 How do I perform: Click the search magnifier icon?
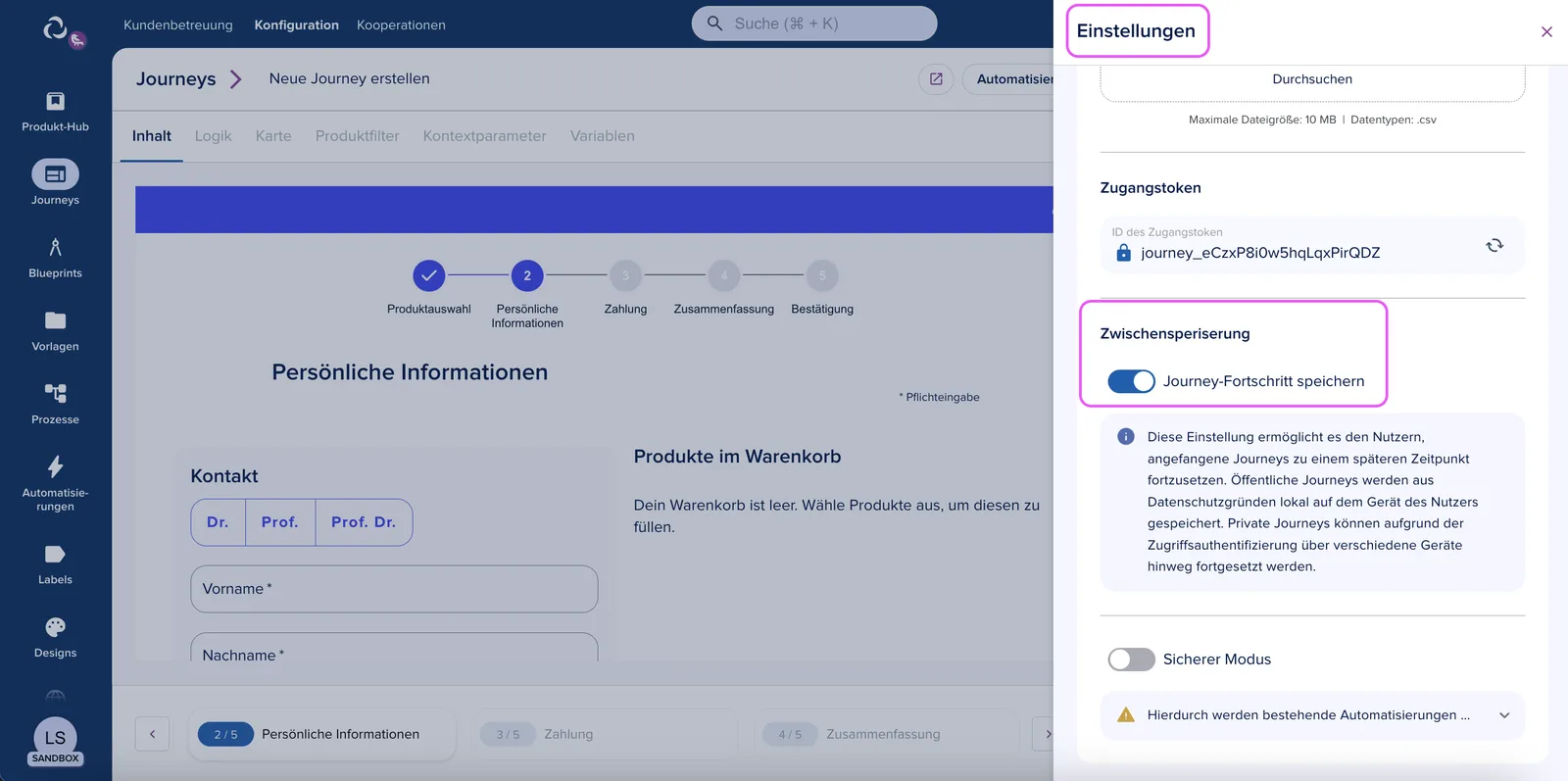coord(714,24)
